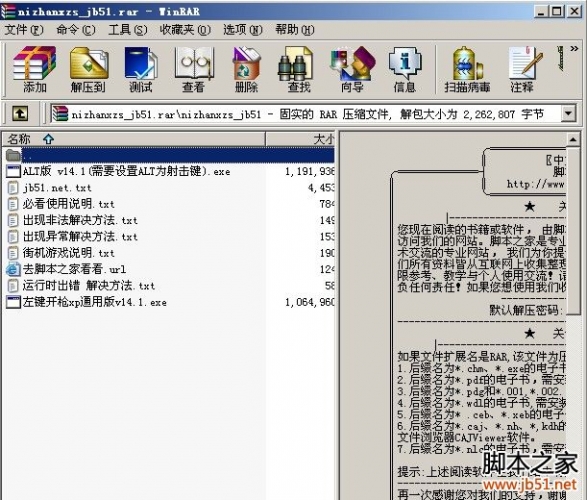Click the Extract To (解压到) icon
Image resolution: width=587 pixels, height=500 pixels.
(88, 69)
